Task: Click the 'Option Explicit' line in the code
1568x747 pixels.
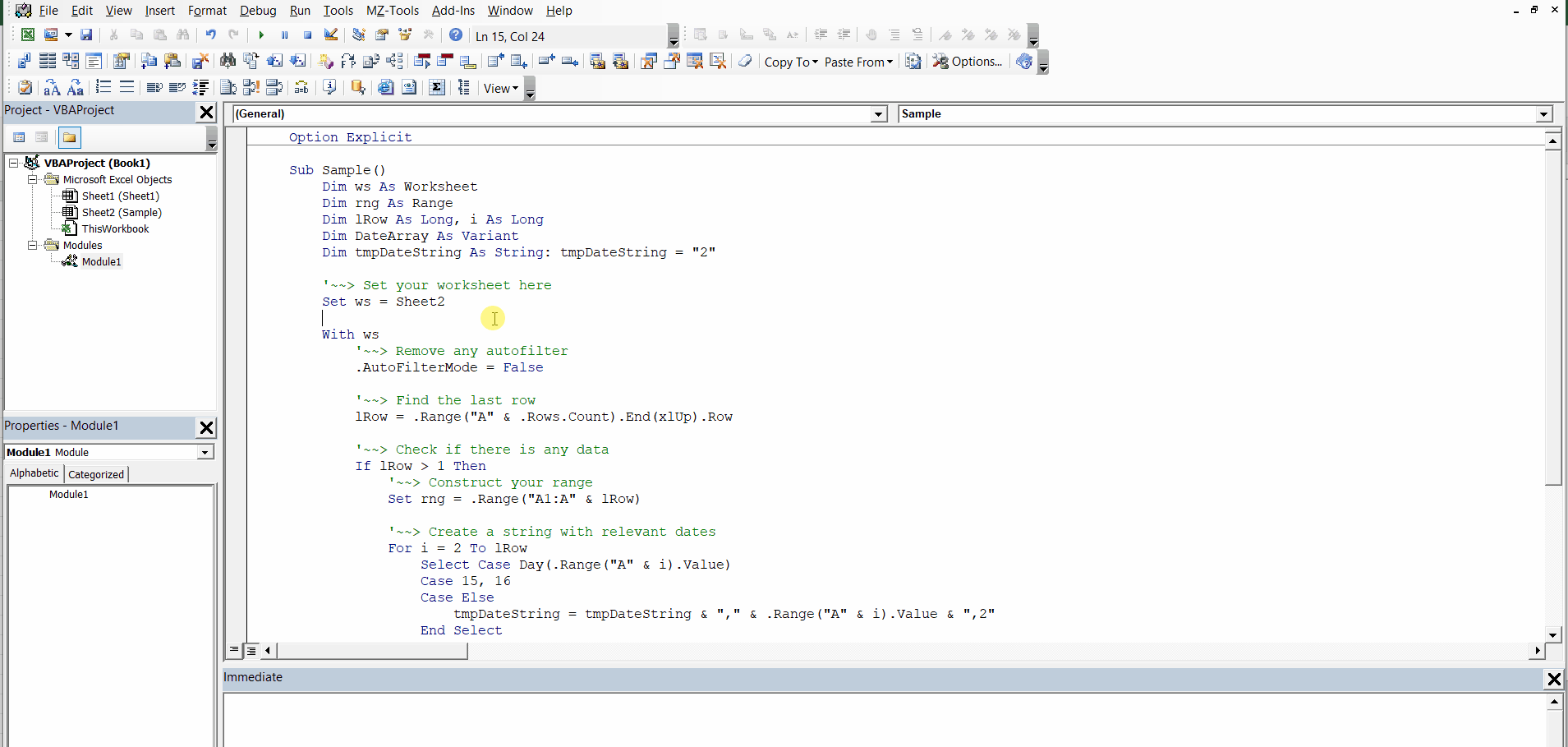Action: click(351, 137)
